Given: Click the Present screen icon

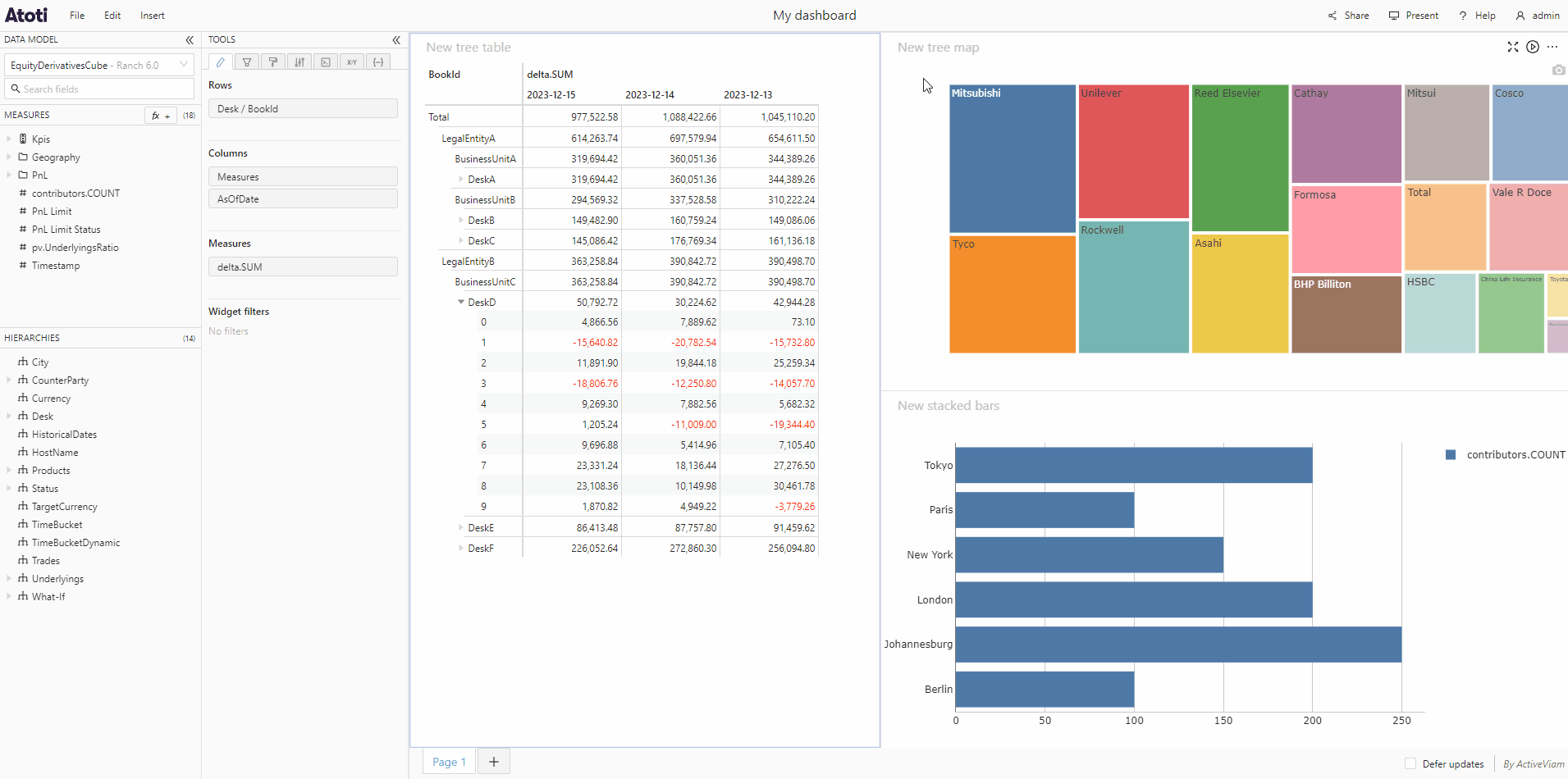Looking at the screenshot, I should pyautogui.click(x=1394, y=16).
